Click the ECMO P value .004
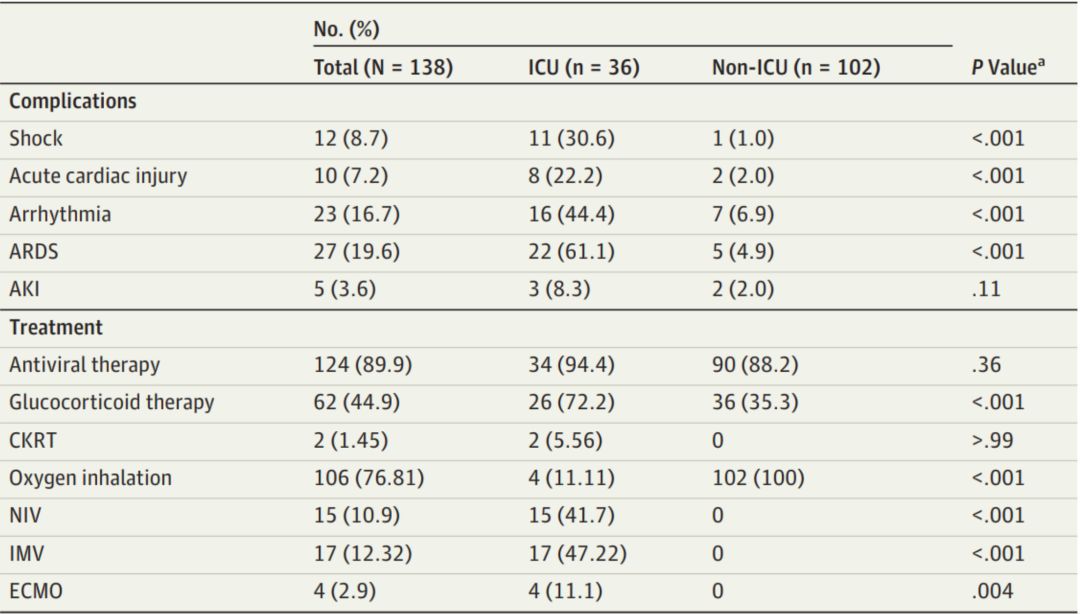Screen dimensions: 1080x614 (991, 591)
